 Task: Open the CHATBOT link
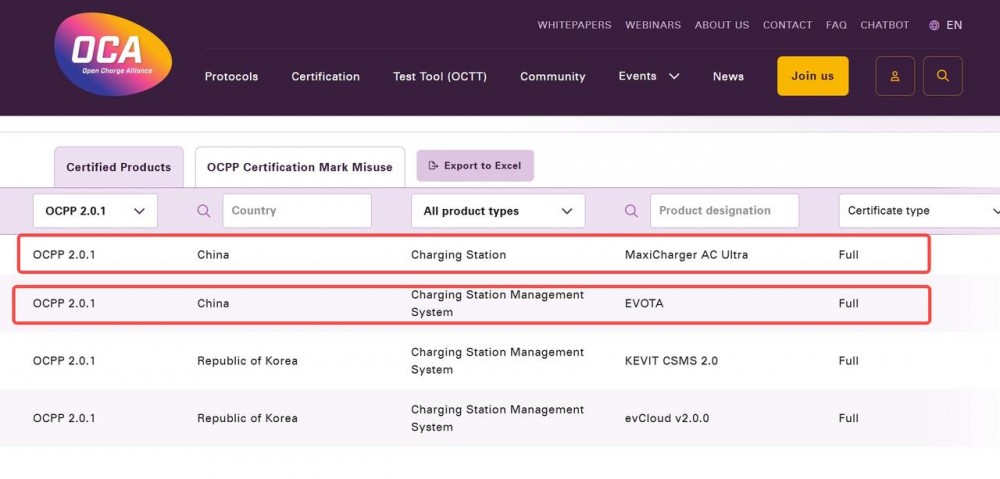885,26
